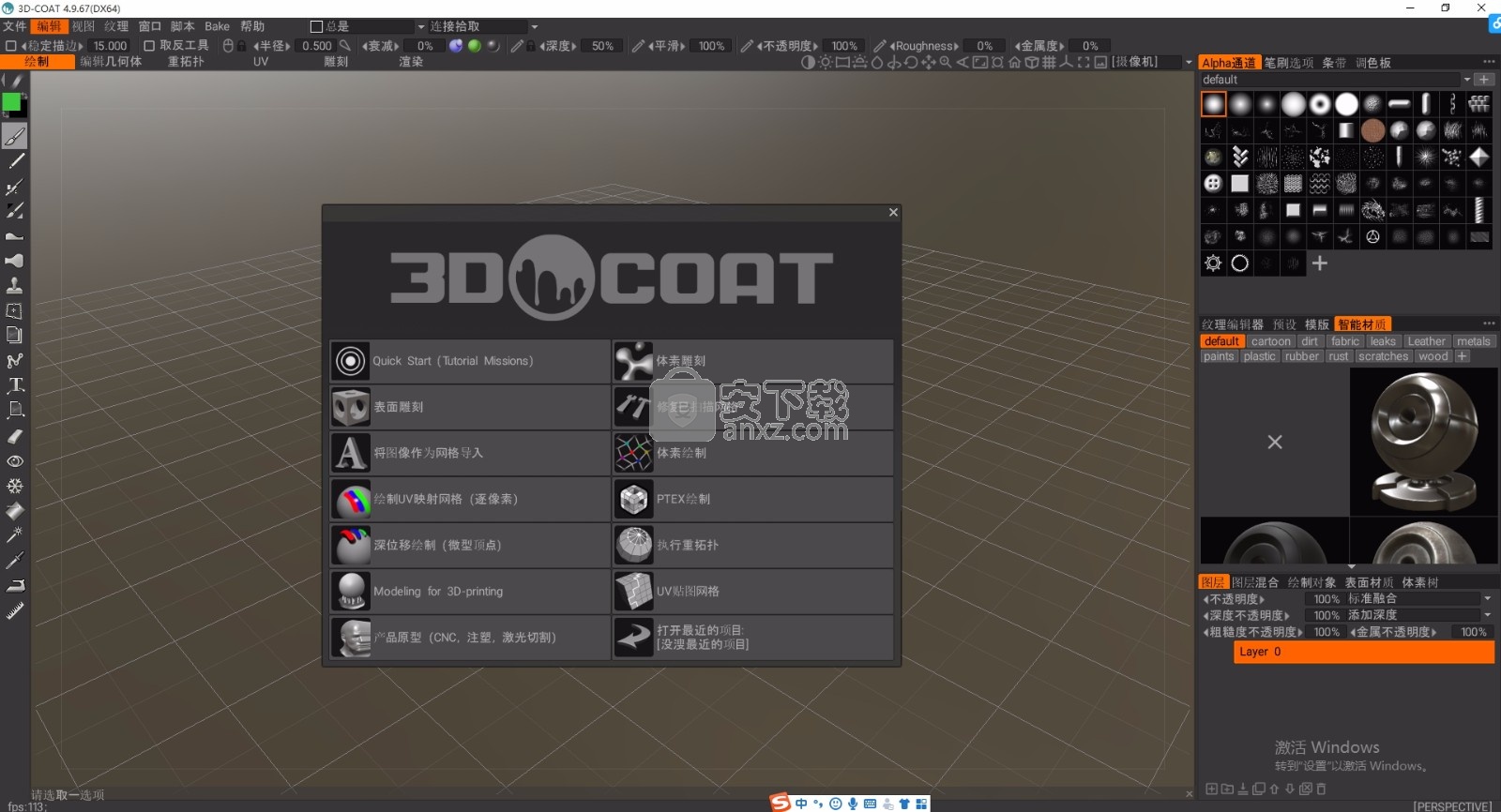Image resolution: width=1501 pixels, height=812 pixels.
Task: Duplicate layer with the copy icon
Action: 1259,789
